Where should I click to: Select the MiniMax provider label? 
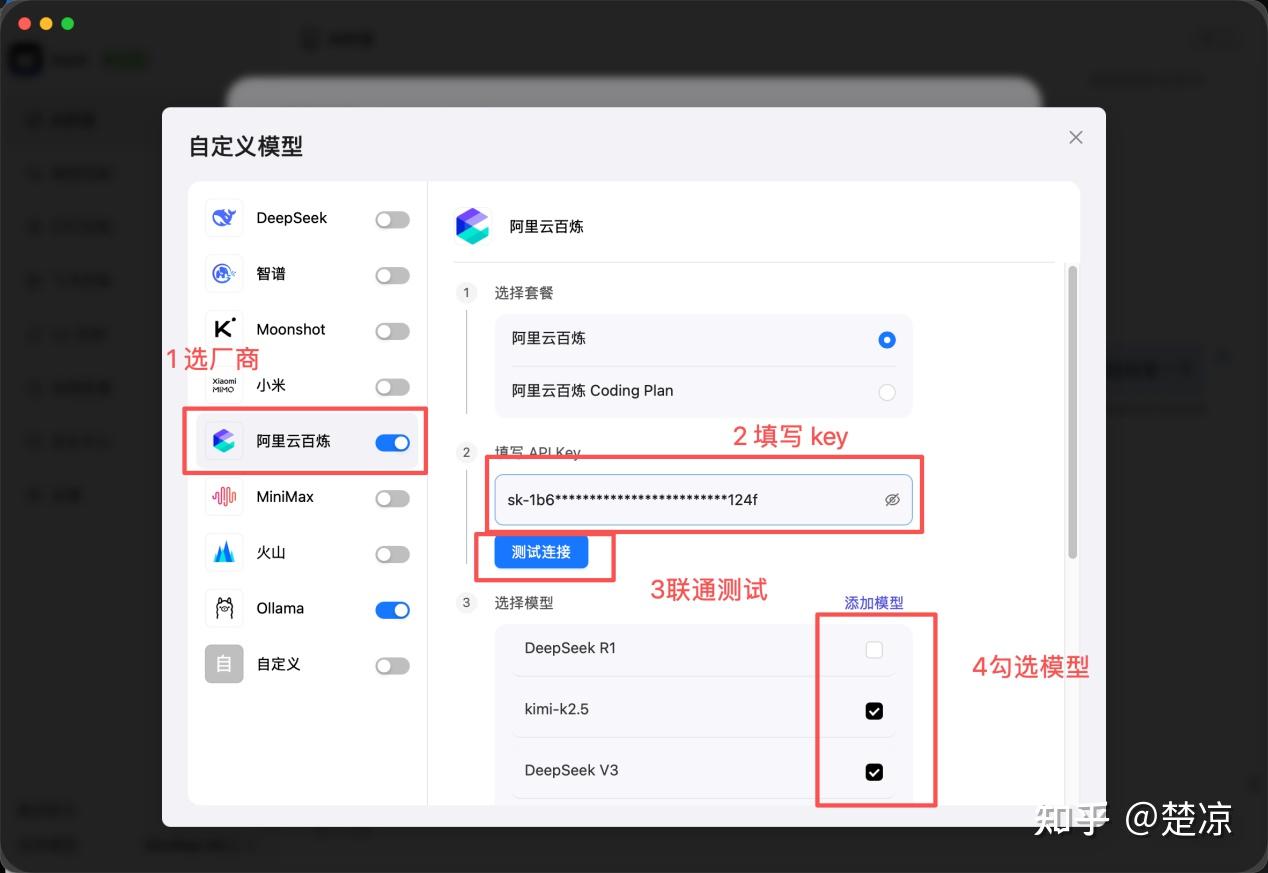285,497
